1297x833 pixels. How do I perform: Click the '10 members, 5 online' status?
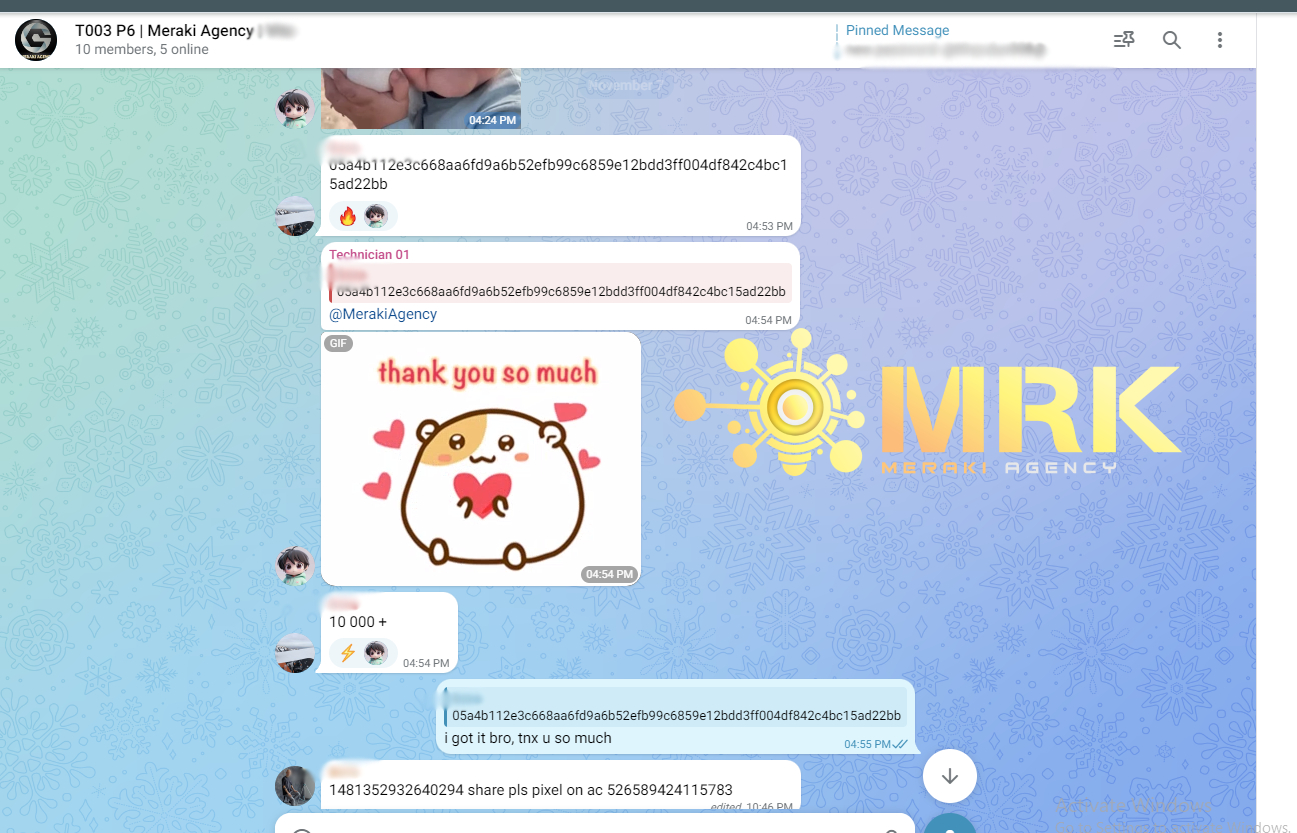[142, 50]
